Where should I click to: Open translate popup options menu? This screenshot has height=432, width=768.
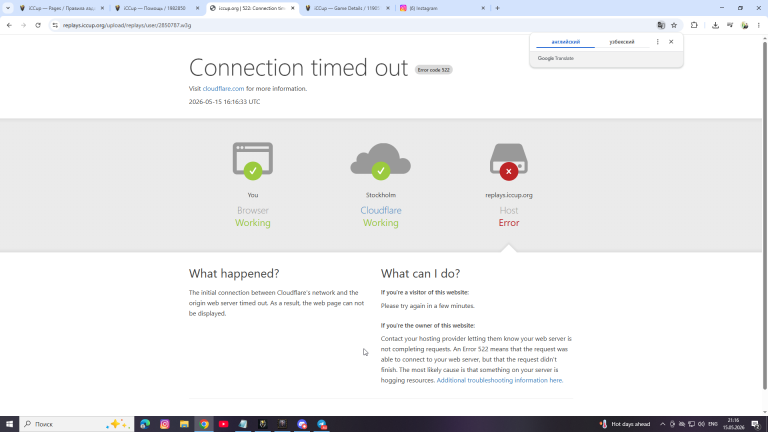point(657,42)
